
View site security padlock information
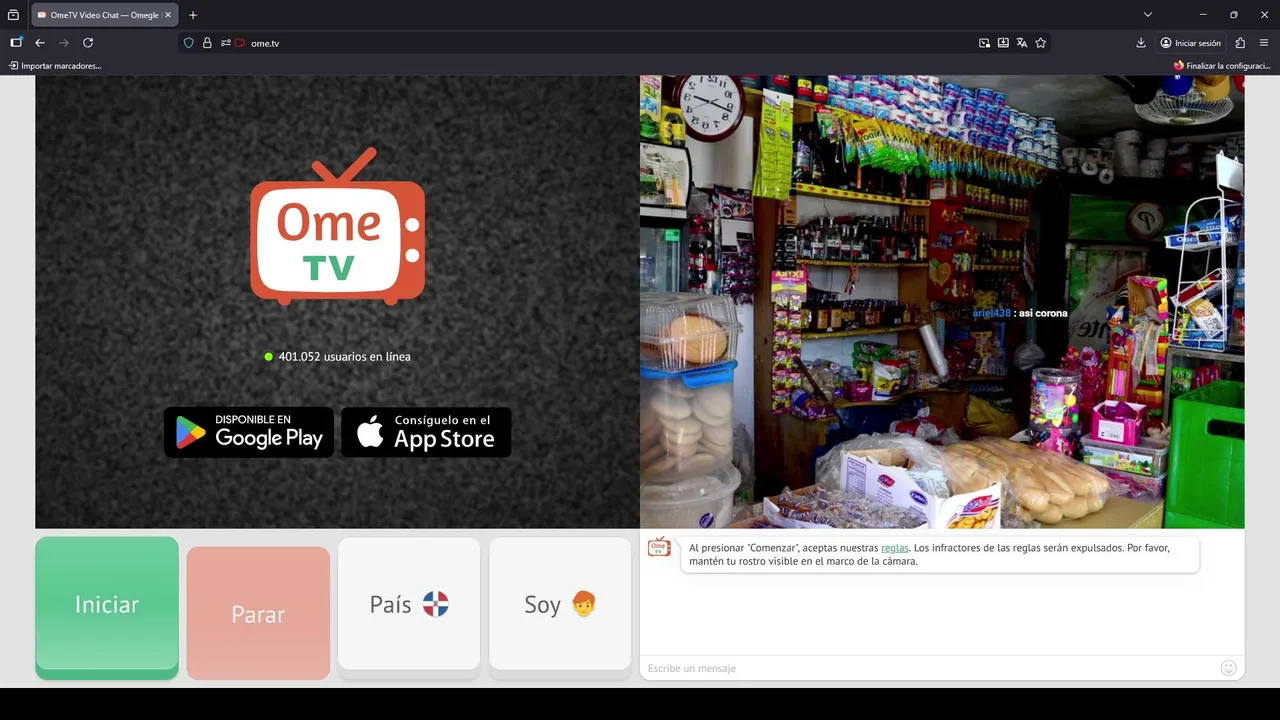pyautogui.click(x=207, y=43)
